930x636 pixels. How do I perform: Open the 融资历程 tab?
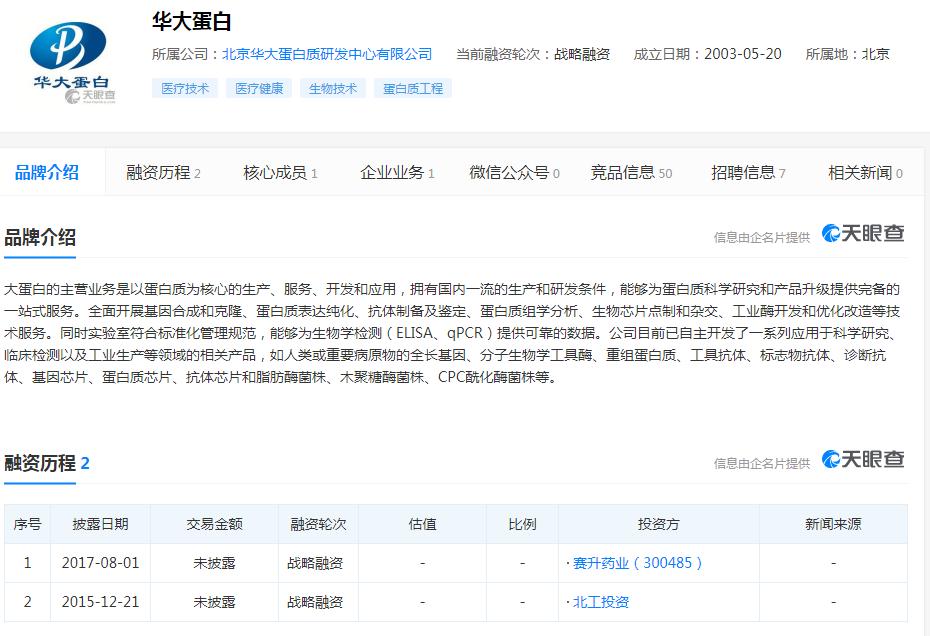163,173
